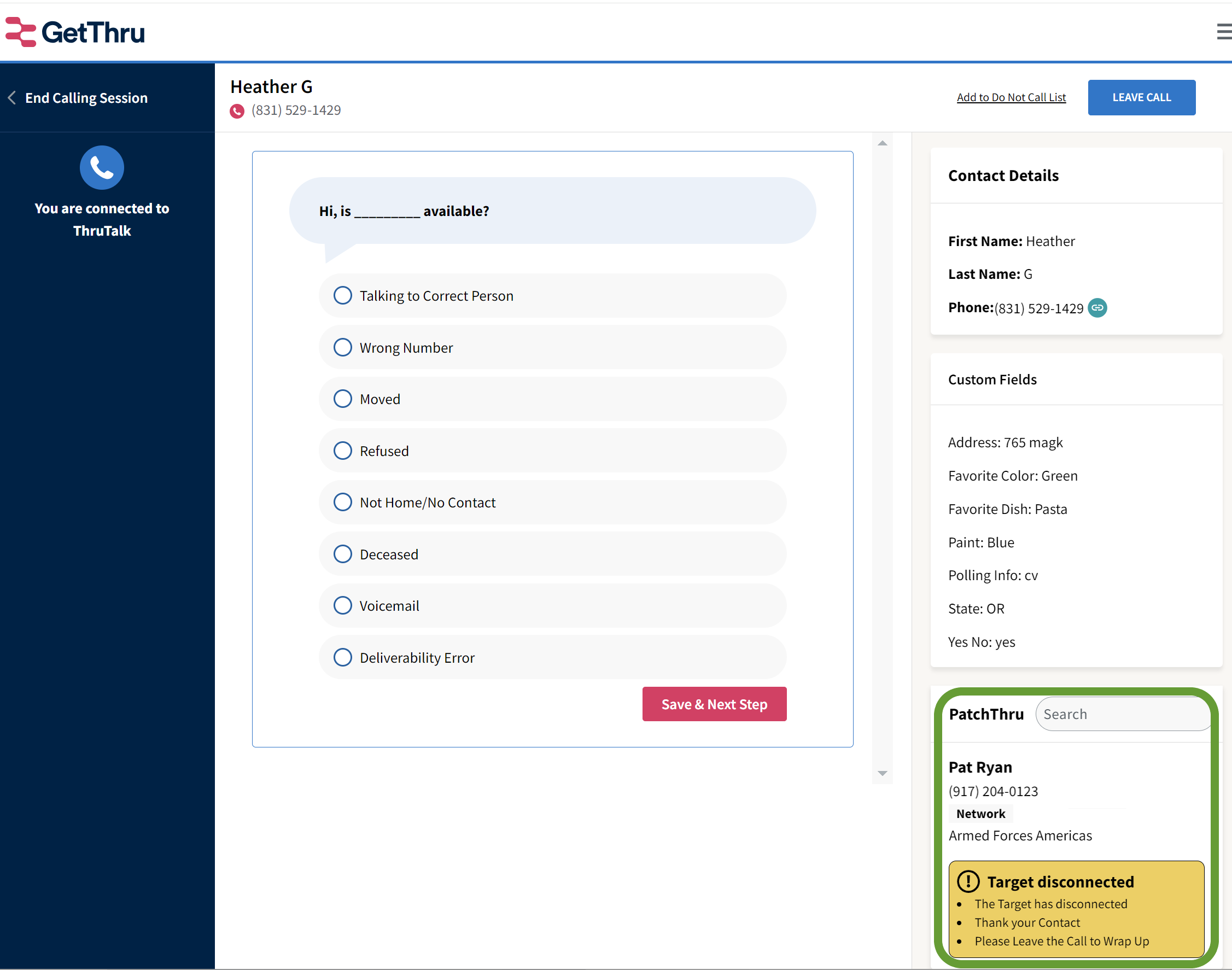Select the Refused radio option

click(342, 451)
